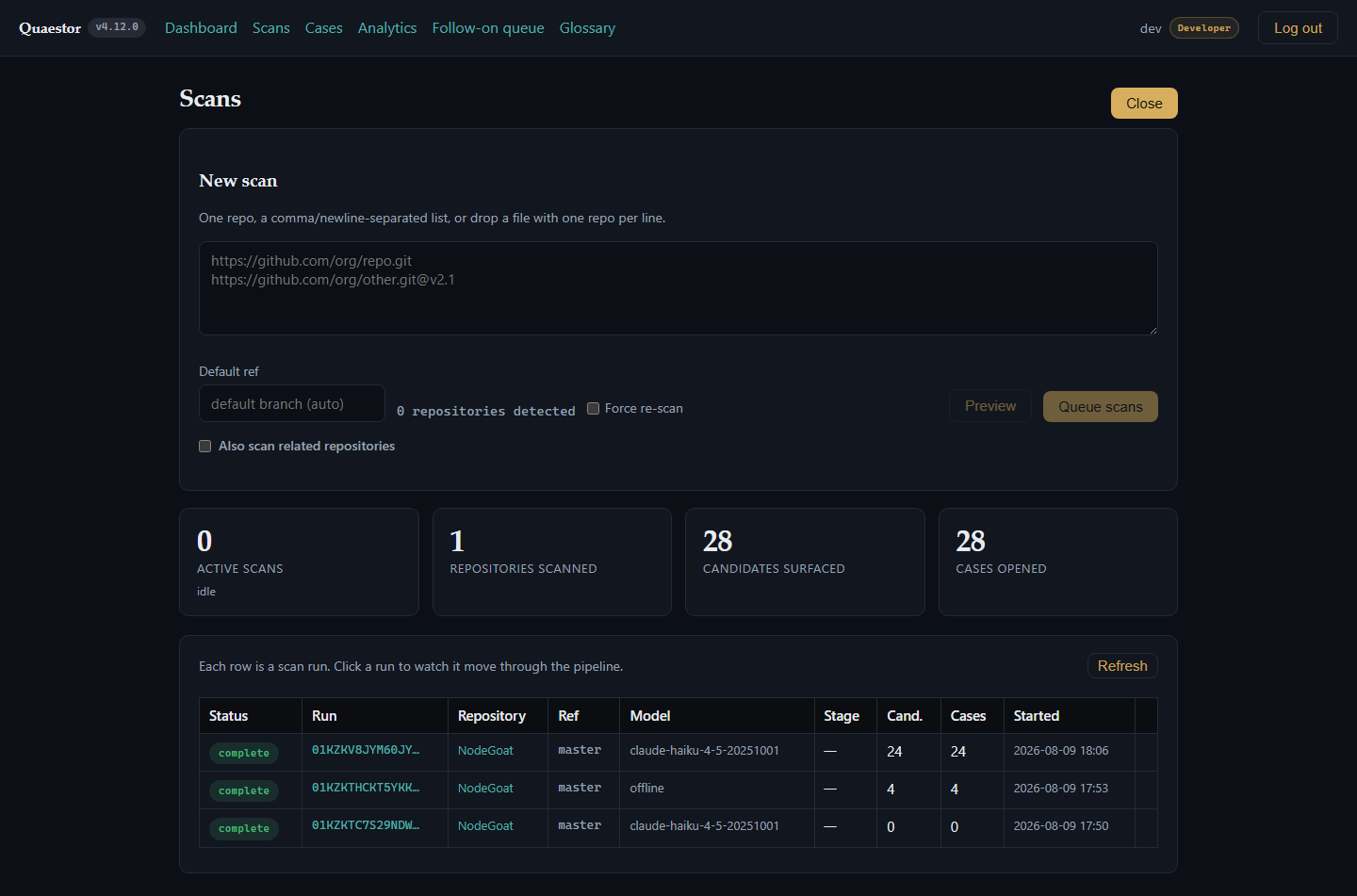Click the Default ref input field
This screenshot has width=1357, height=896.
point(292,403)
